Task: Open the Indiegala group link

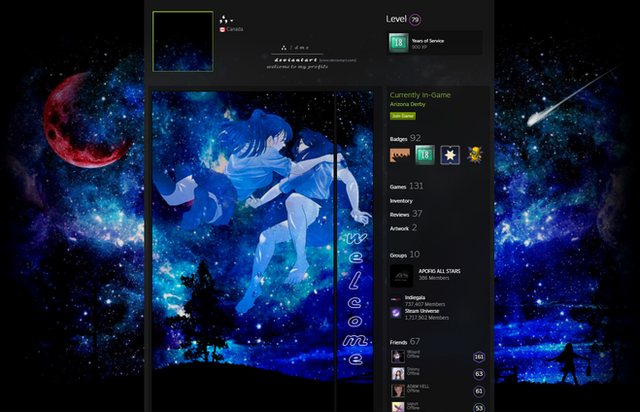Action: coord(415,298)
